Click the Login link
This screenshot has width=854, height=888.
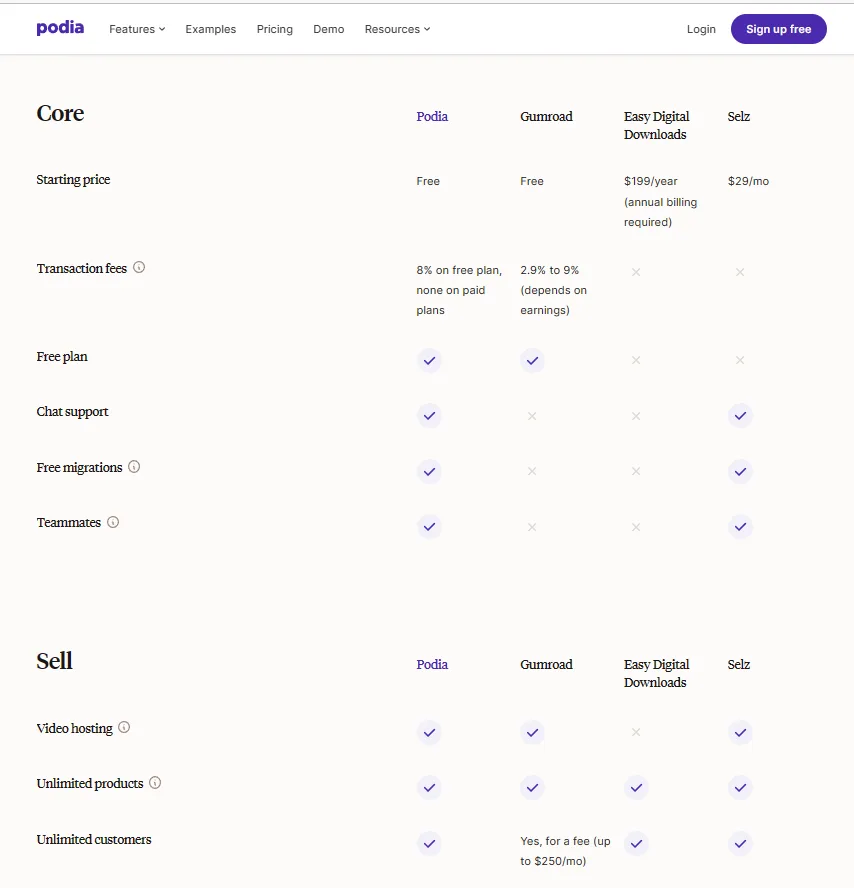coord(701,29)
